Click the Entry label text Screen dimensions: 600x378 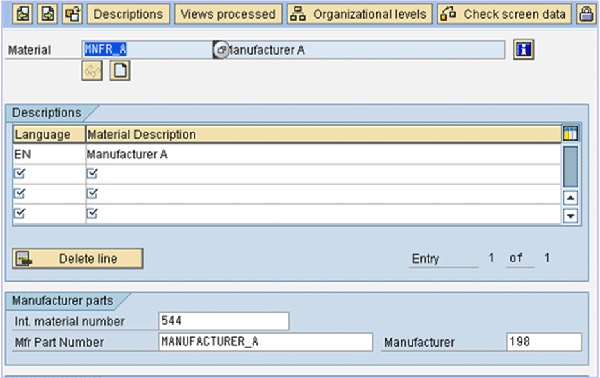point(425,259)
